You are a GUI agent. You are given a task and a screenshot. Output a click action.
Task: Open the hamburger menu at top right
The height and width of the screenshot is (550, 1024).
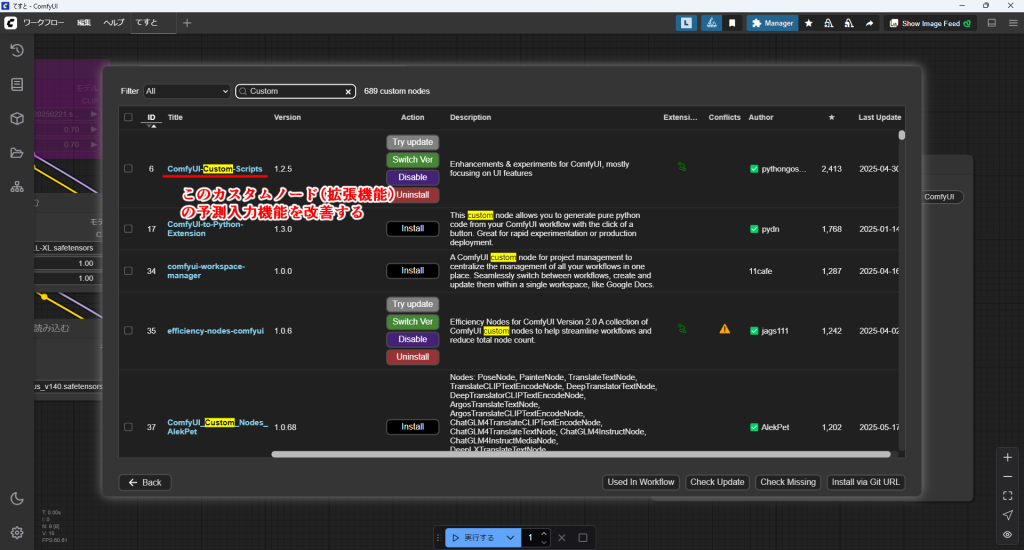tap(1013, 23)
